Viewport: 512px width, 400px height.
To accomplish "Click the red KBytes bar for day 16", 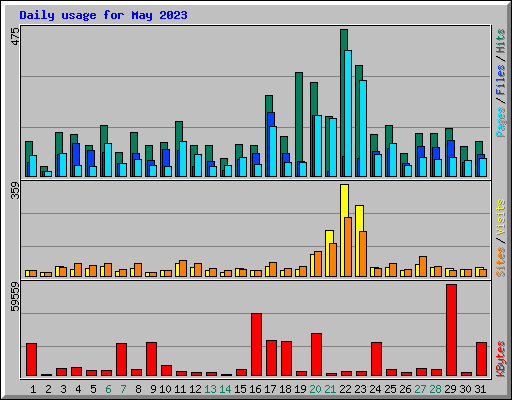I will (x=256, y=345).
